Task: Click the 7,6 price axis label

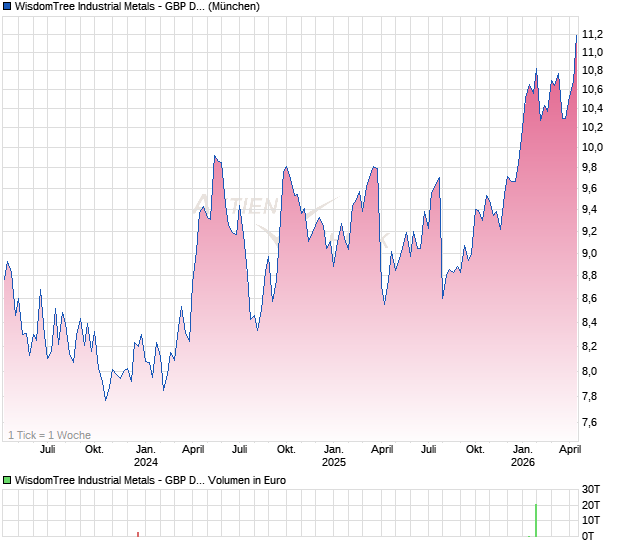Action: 590,423
